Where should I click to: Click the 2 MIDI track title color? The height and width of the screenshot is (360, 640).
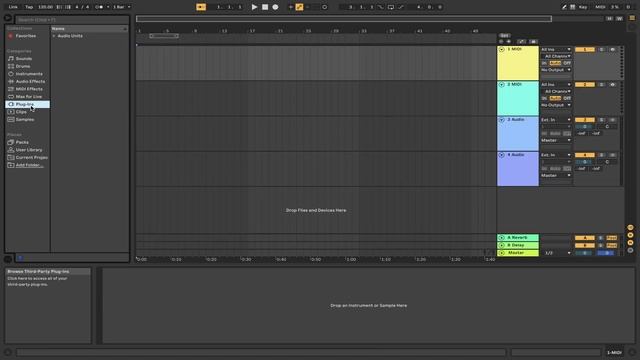click(x=518, y=98)
